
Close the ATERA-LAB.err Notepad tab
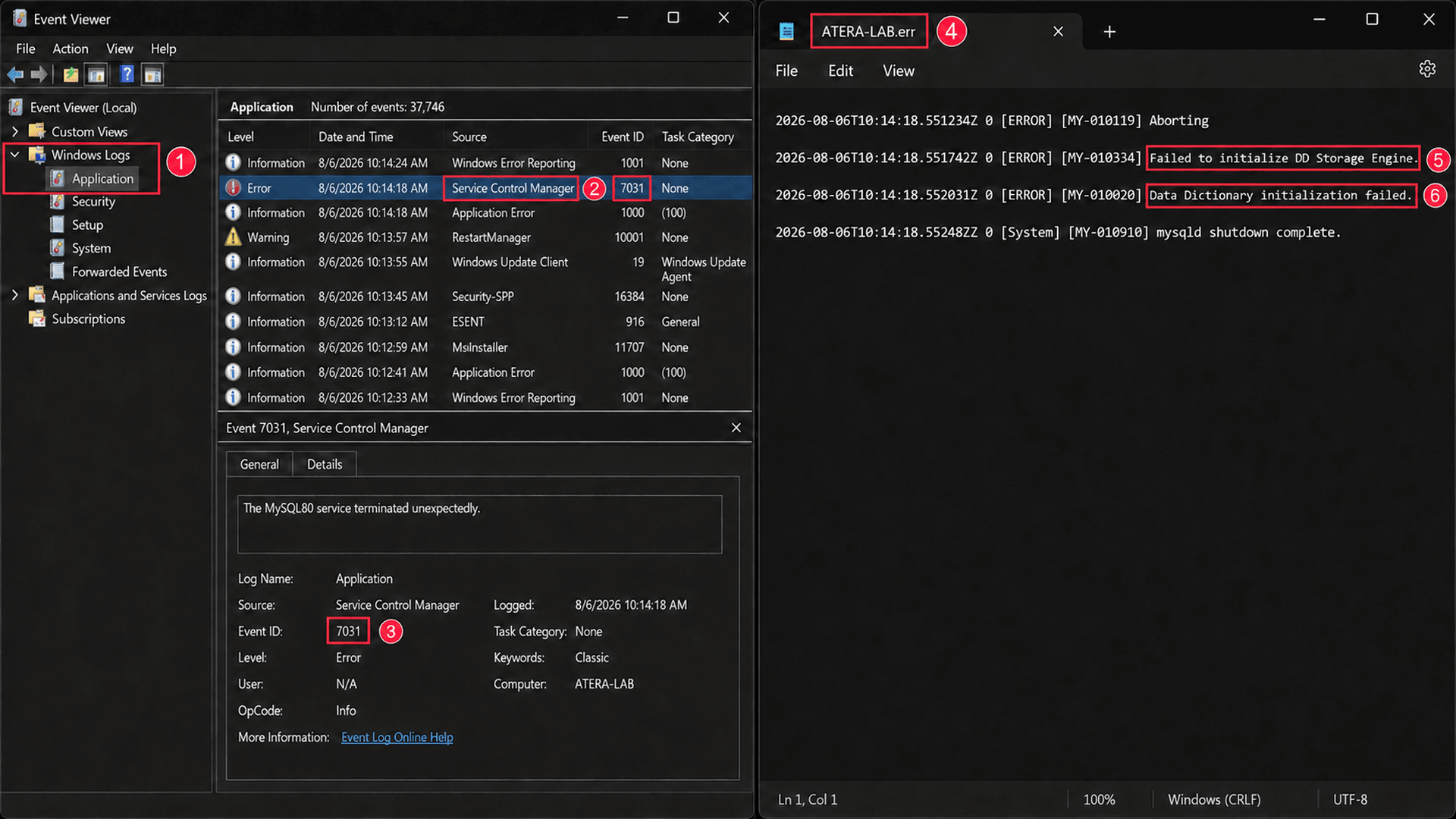[x=1058, y=31]
